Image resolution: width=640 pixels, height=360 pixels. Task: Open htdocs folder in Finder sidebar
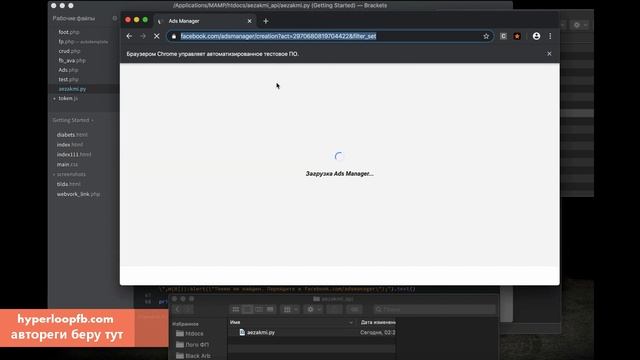point(190,333)
